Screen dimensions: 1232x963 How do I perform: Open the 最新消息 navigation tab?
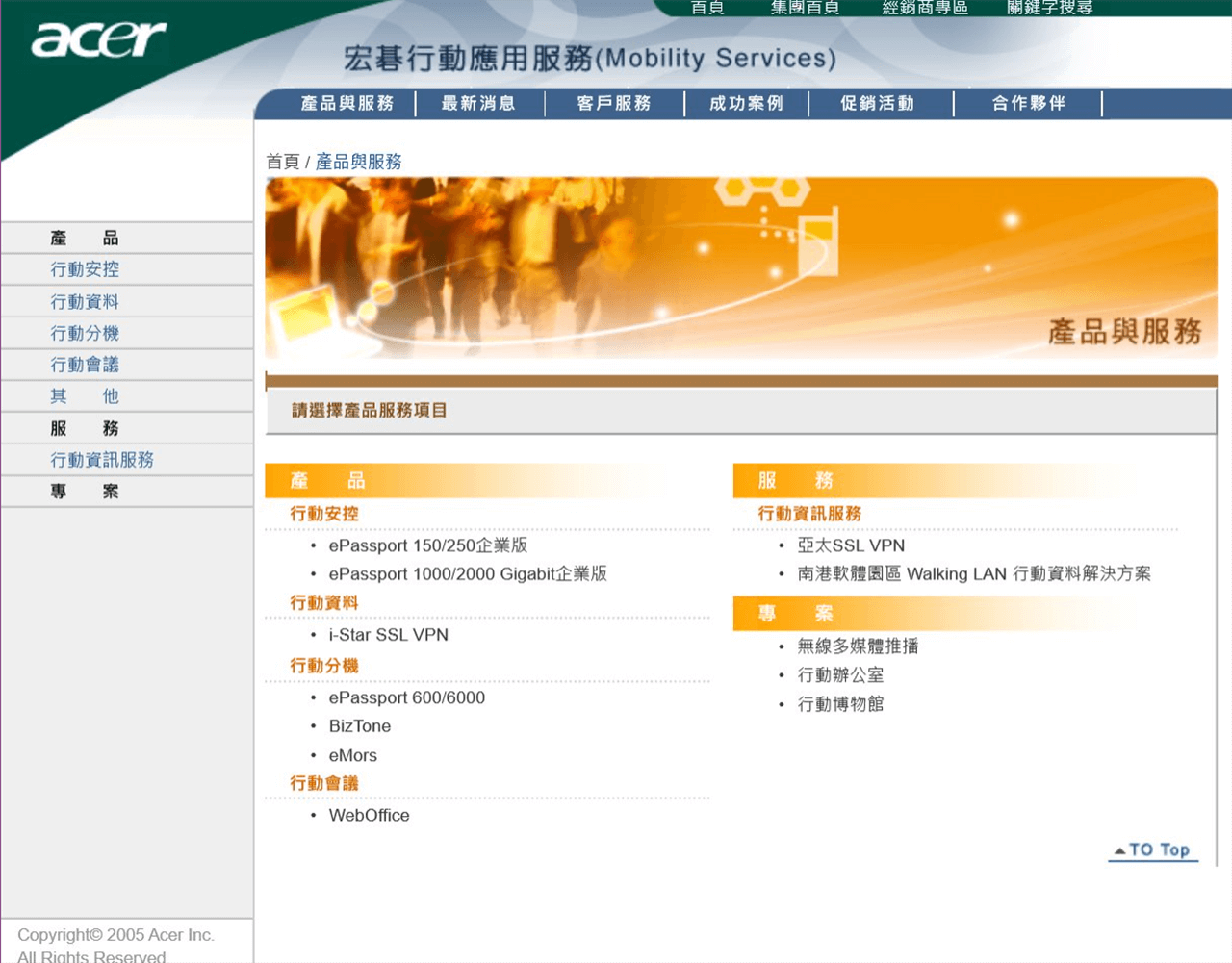tap(478, 103)
